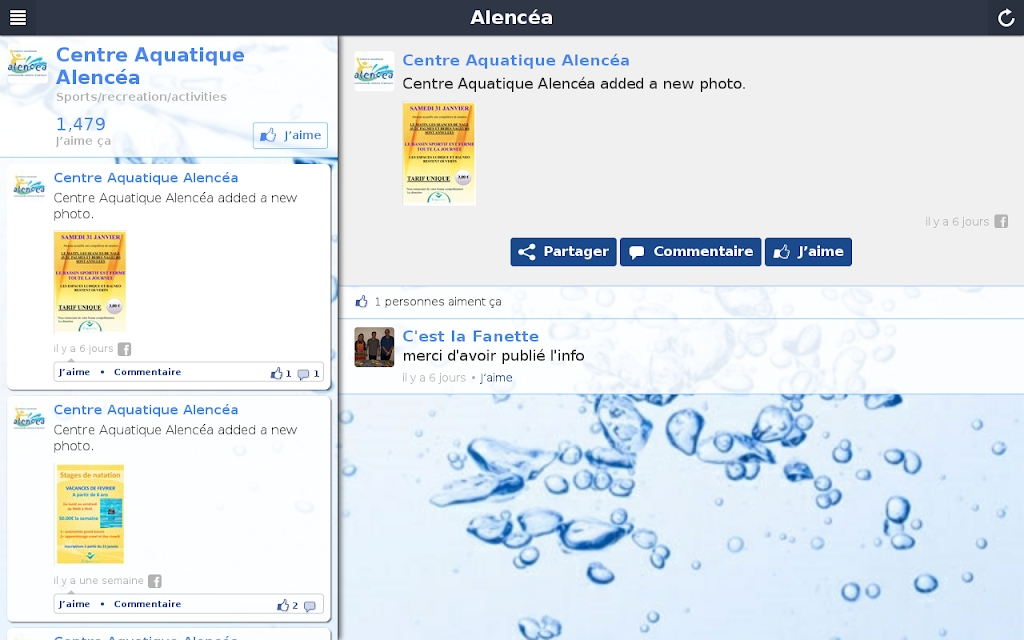The height and width of the screenshot is (640, 1024).
Task: Open C'est la Fanette profile photo
Action: pos(374,347)
